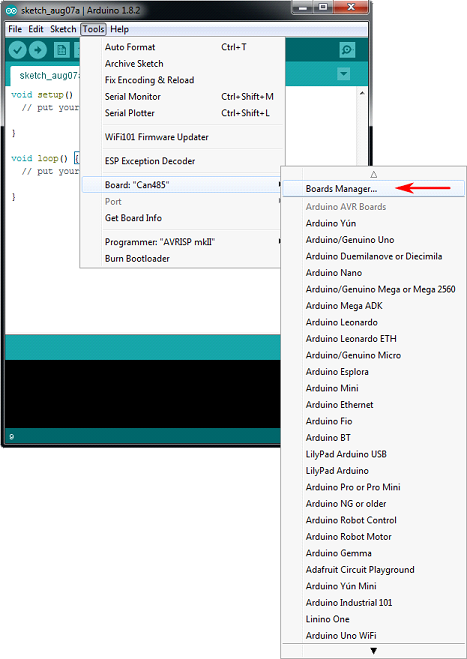This screenshot has height=659, width=467.
Task: Open the Serial Monitor magnifier icon
Action: point(347,50)
